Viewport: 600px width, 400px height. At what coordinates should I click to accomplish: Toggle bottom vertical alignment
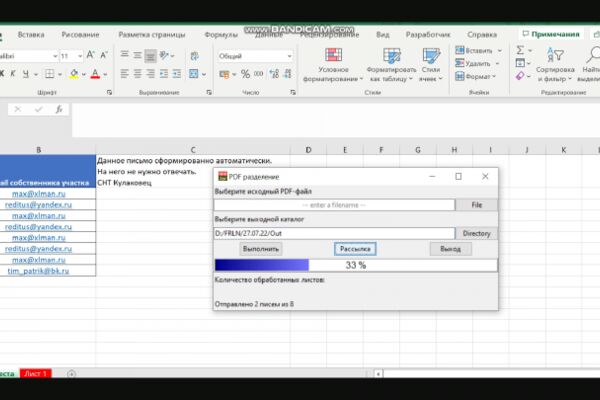click(x=150, y=56)
